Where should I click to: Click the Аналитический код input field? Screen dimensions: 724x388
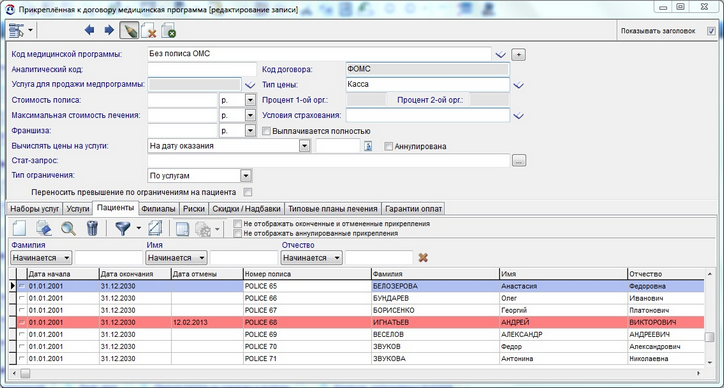pos(202,70)
